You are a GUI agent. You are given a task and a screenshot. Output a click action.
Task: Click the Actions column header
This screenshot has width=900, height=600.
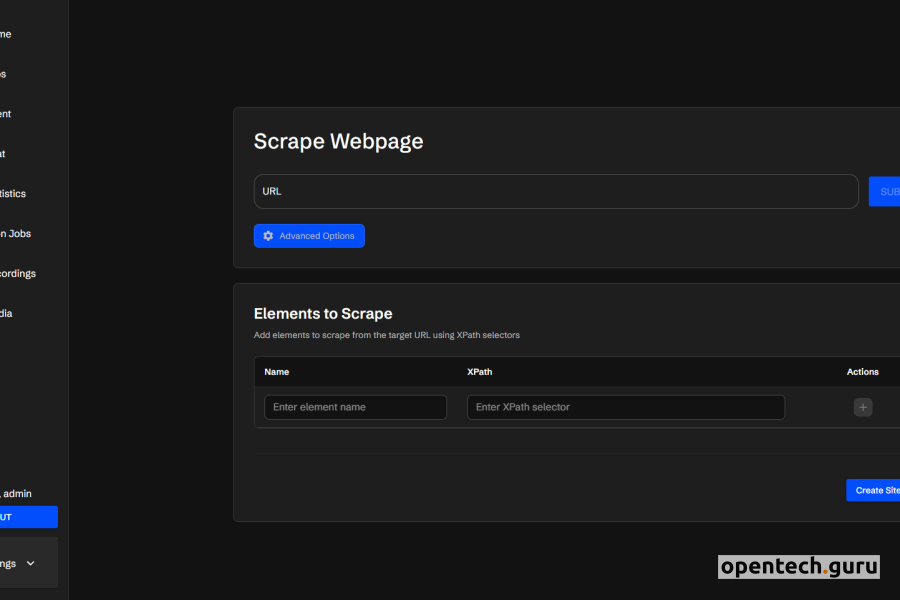862,371
